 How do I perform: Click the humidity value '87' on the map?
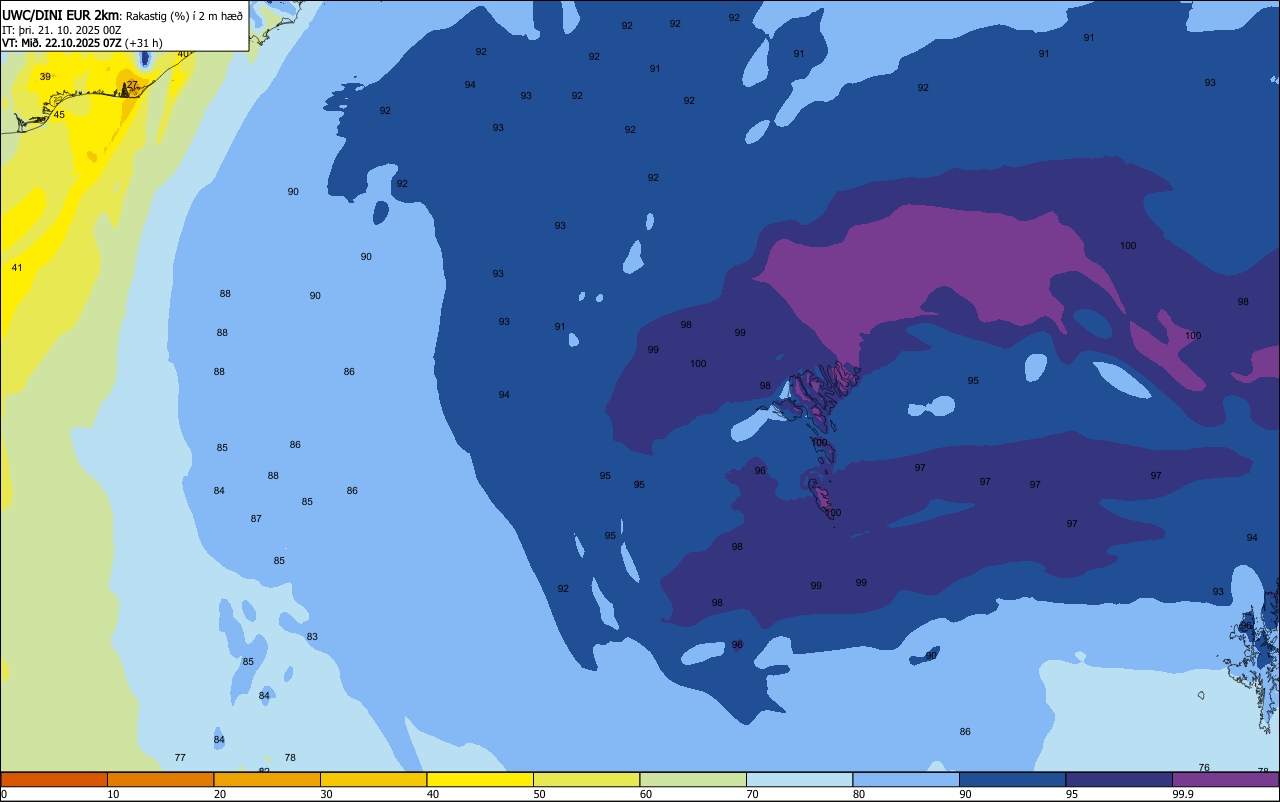click(x=256, y=519)
